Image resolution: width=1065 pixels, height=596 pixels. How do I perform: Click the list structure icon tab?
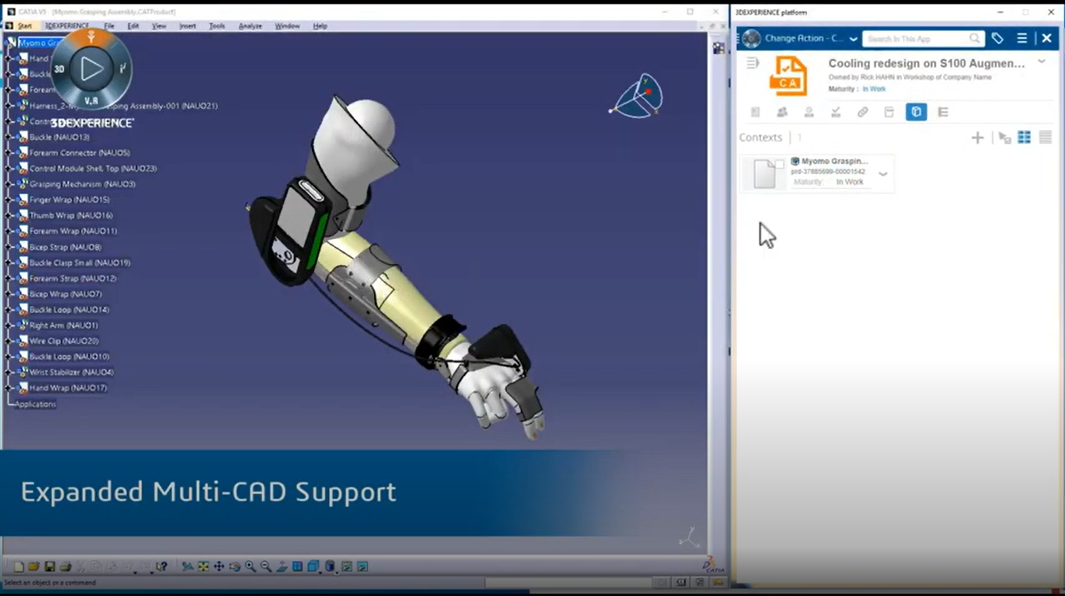[x=943, y=112]
